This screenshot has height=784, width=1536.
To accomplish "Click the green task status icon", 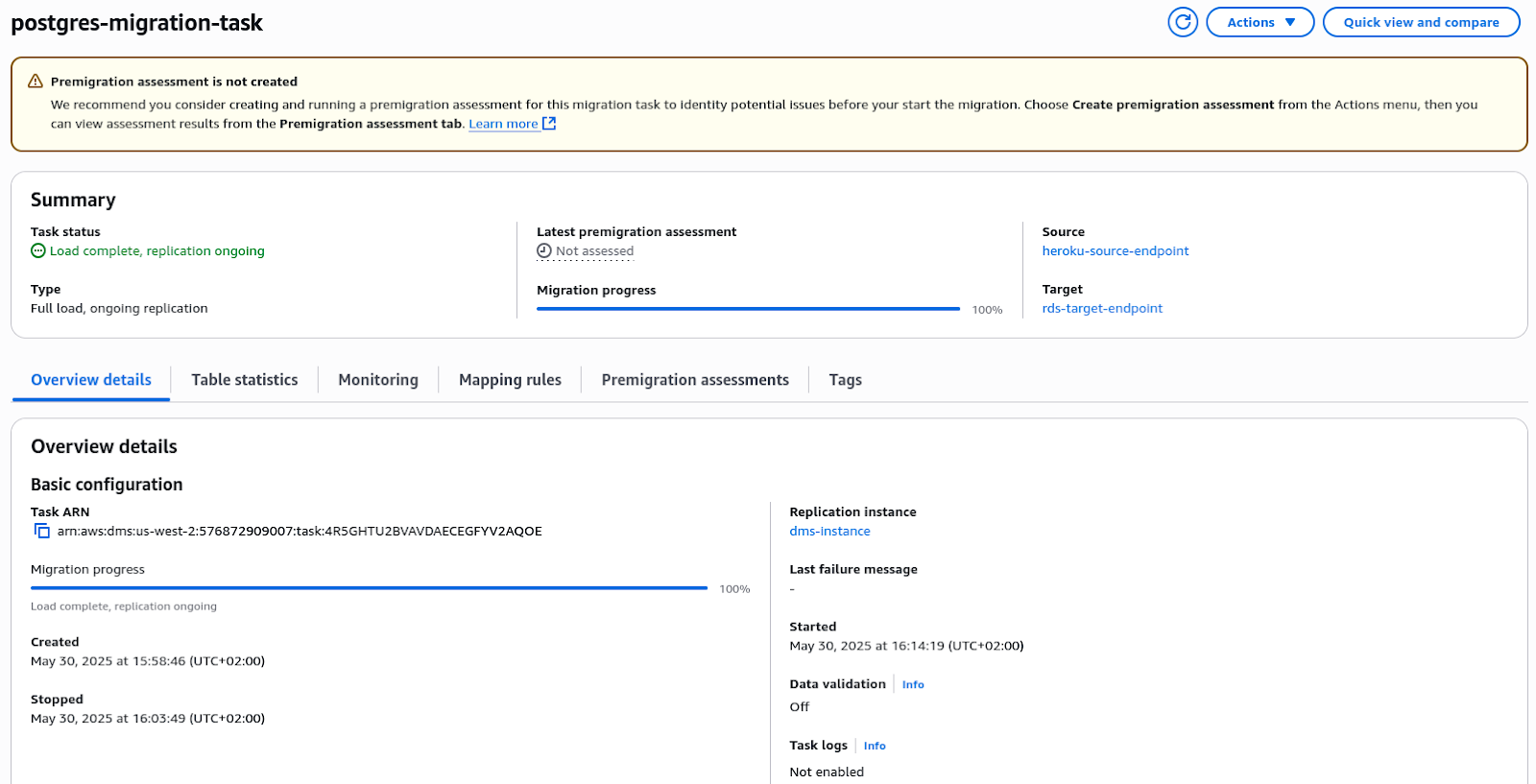I will pos(38,250).
